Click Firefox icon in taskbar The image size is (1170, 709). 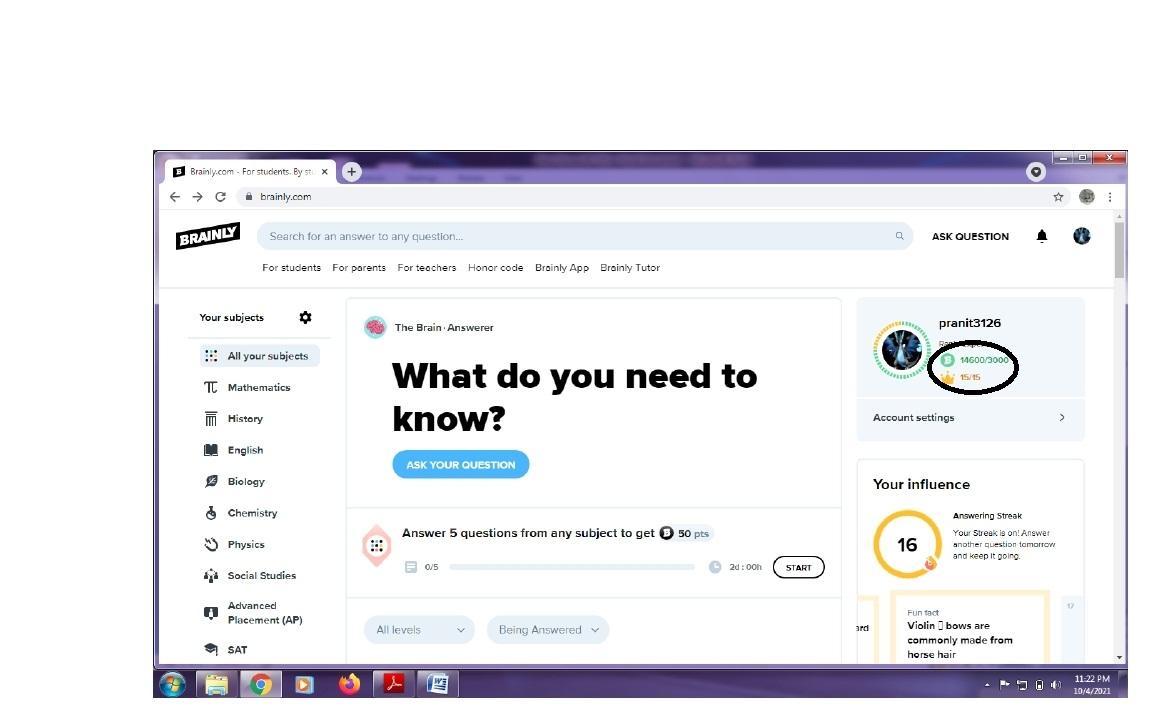[x=349, y=684]
